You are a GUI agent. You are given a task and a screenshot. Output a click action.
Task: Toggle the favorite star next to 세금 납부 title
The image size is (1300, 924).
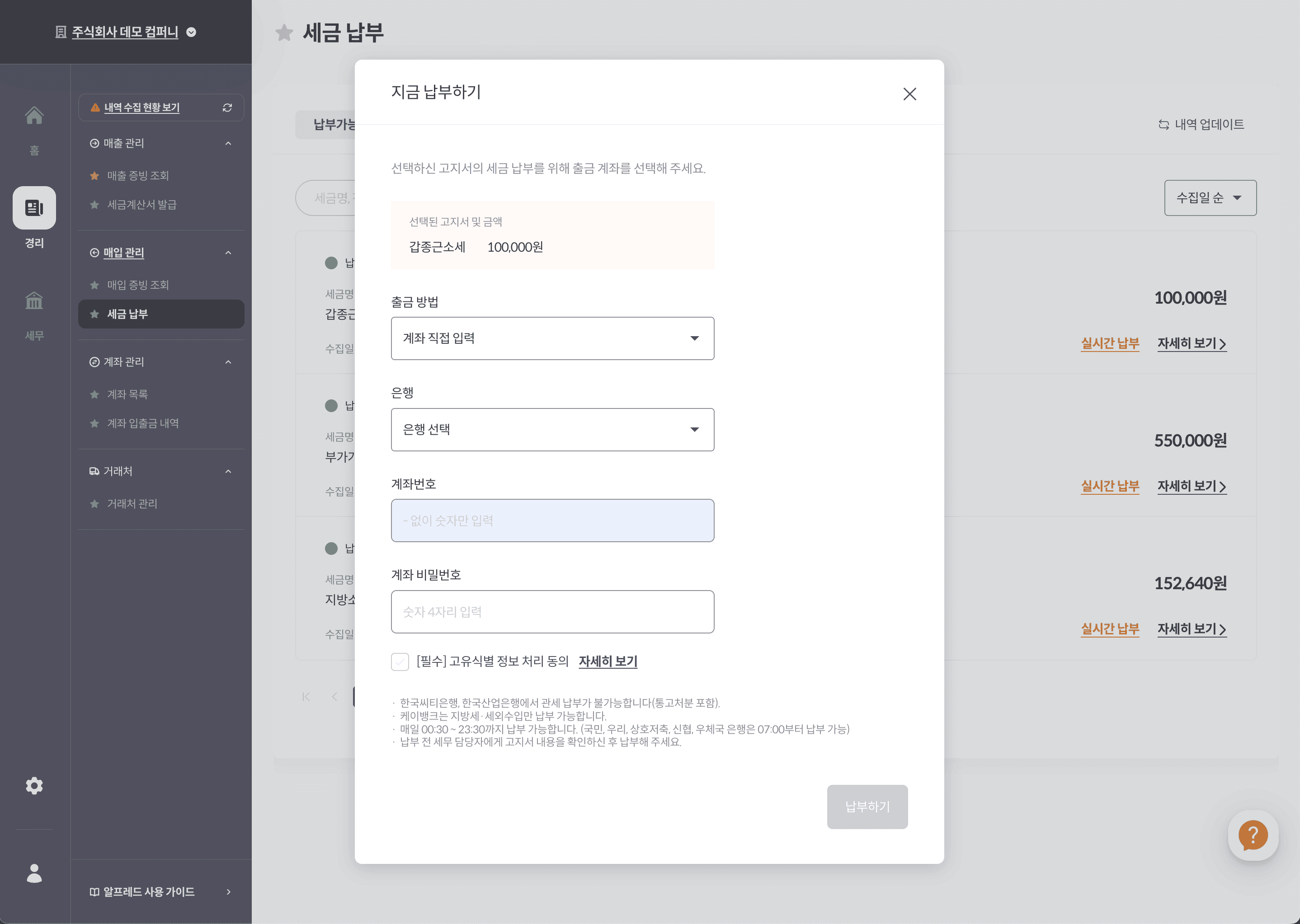pyautogui.click(x=284, y=33)
